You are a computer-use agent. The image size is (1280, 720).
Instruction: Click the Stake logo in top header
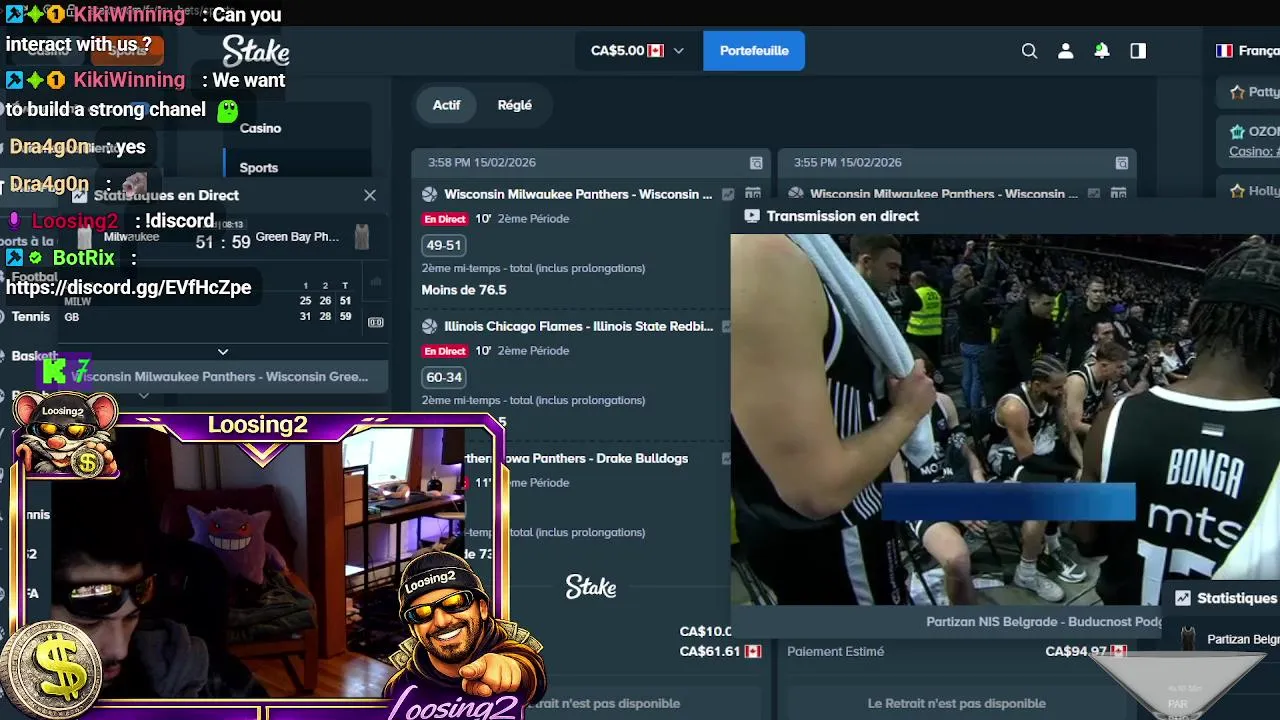(x=256, y=51)
